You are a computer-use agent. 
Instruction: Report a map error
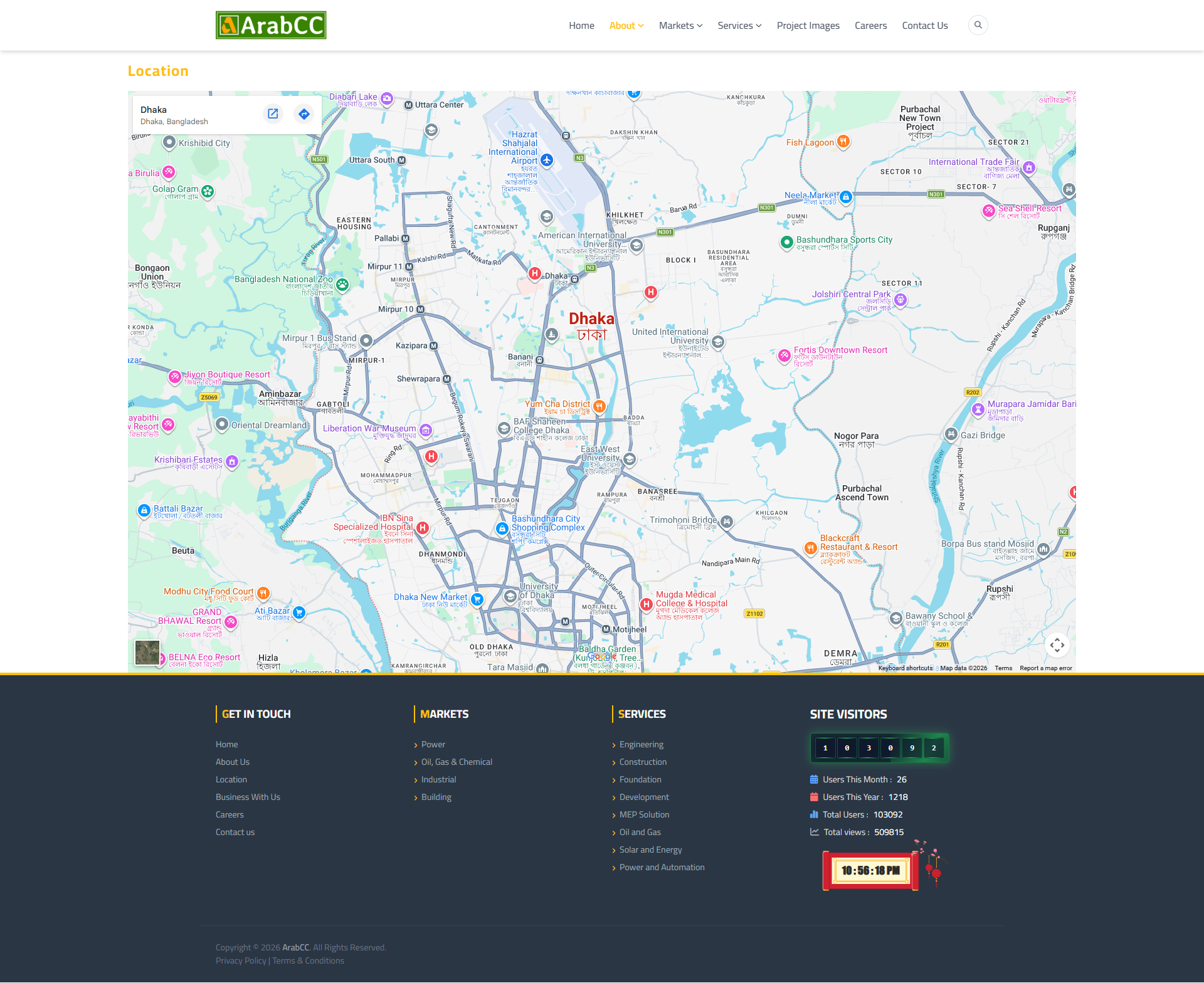[x=1046, y=668]
